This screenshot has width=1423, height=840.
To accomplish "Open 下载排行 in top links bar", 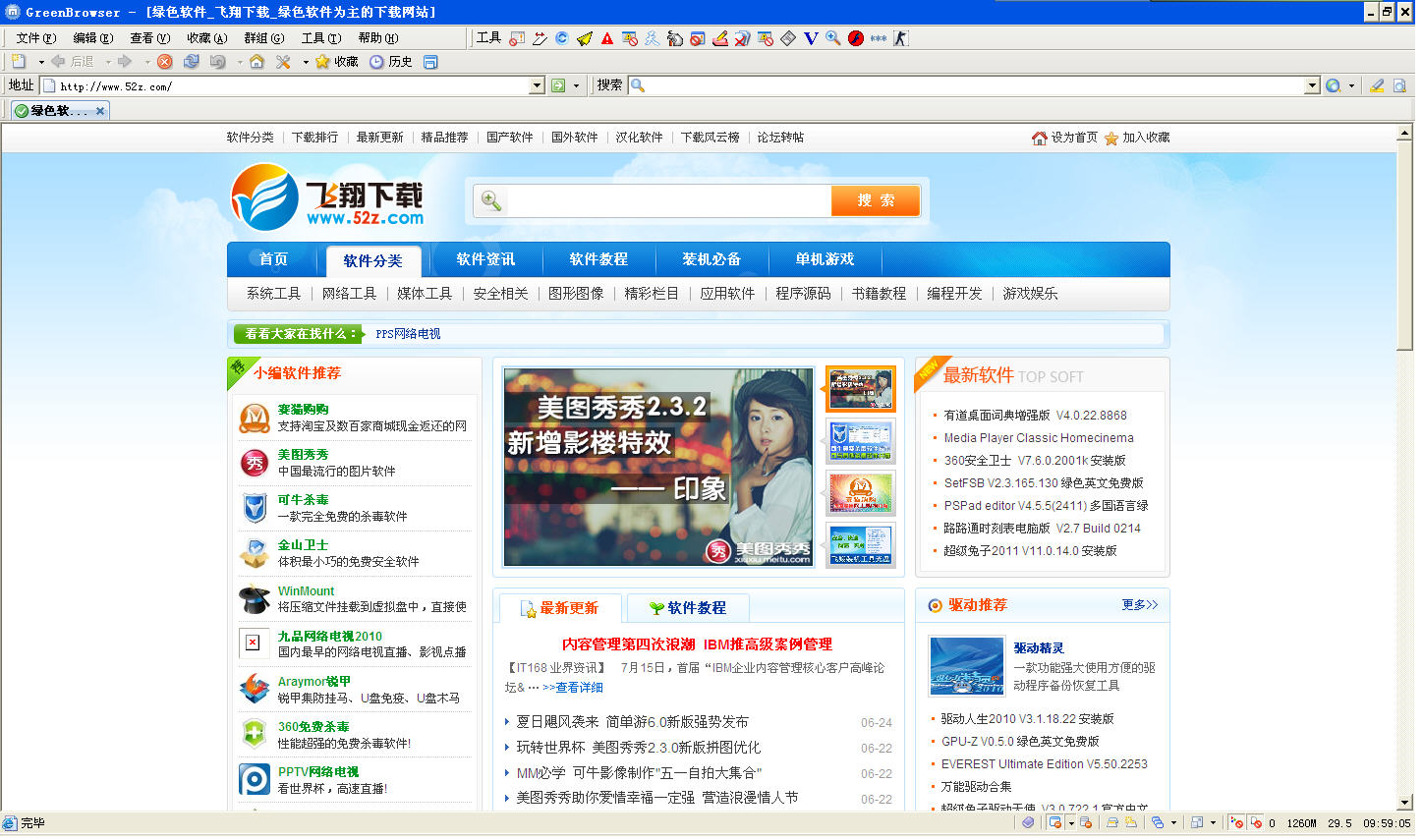I will (x=314, y=138).
